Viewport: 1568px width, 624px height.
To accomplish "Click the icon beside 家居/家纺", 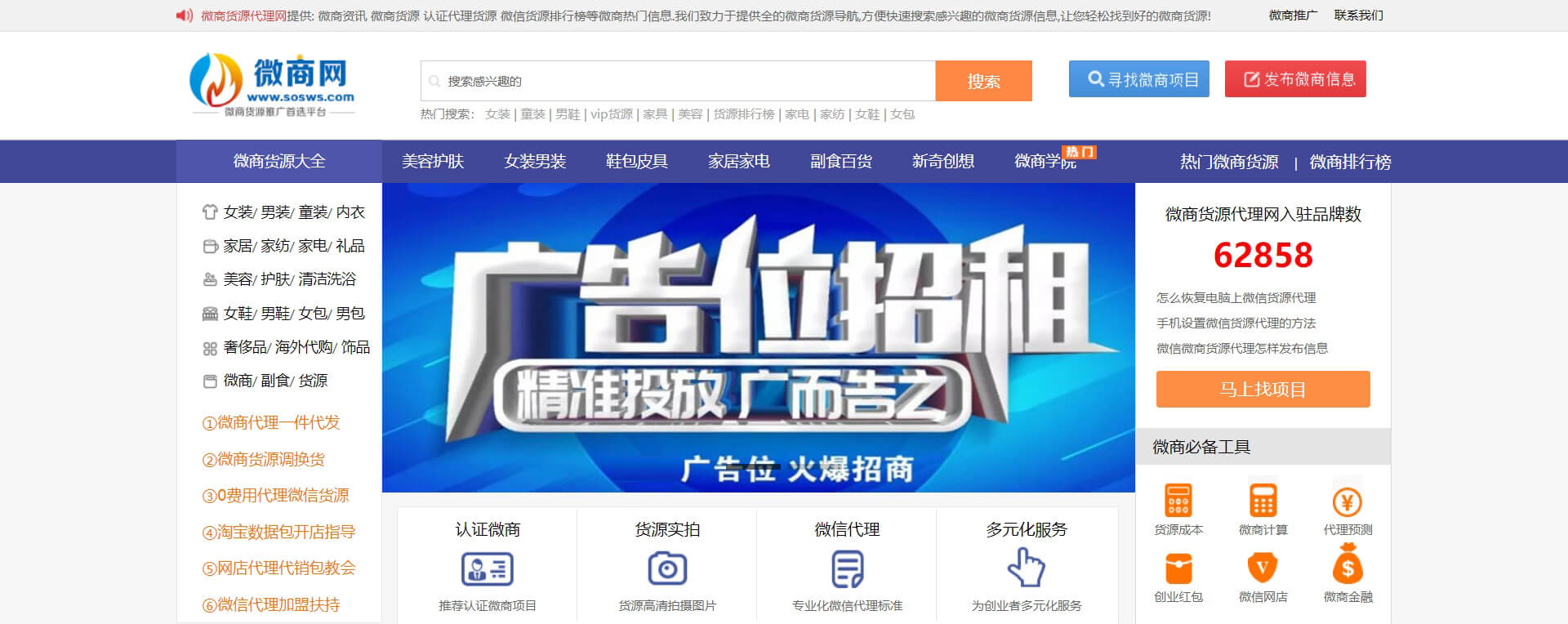I will pos(210,246).
